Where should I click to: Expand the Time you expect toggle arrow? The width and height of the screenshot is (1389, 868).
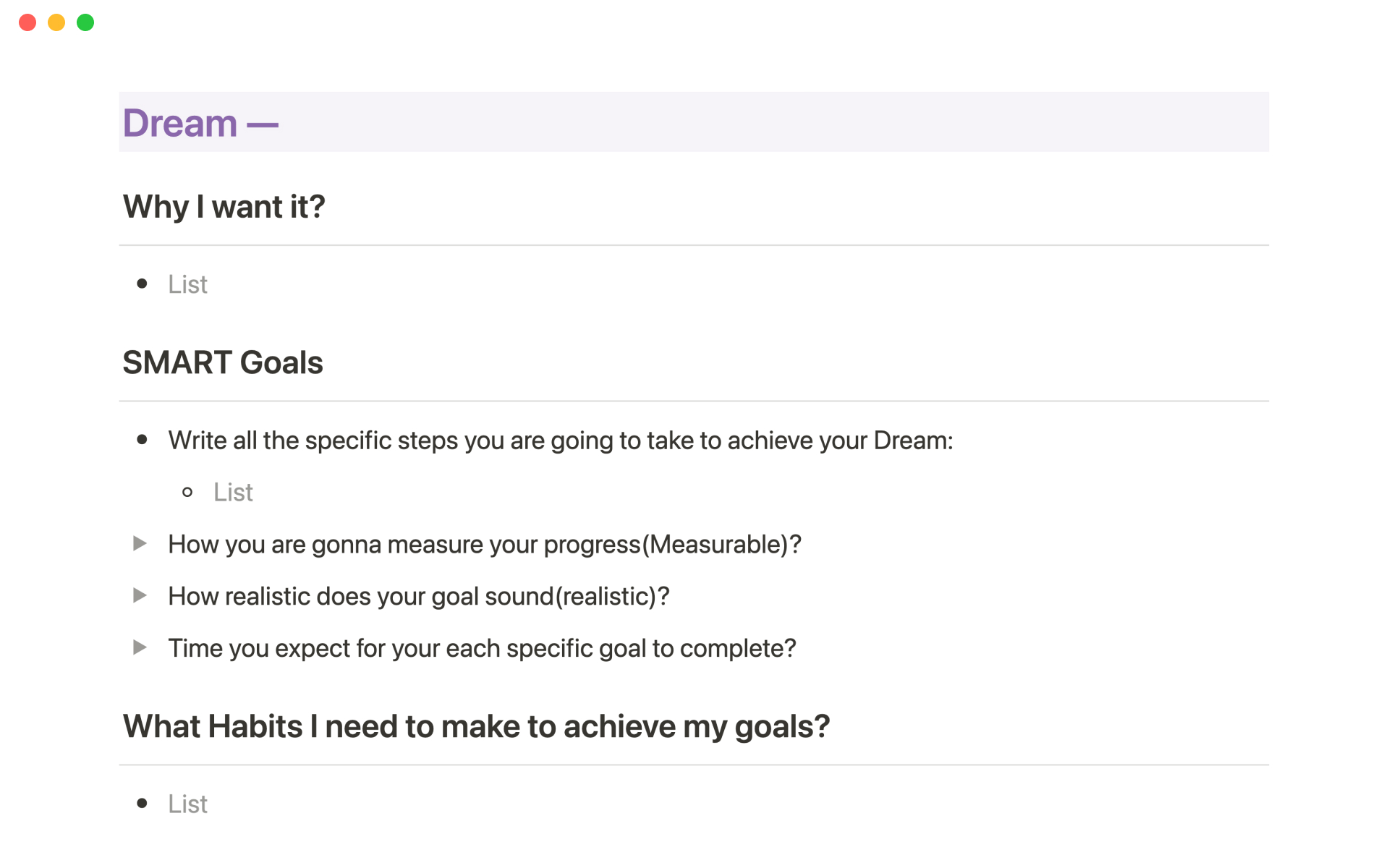[x=140, y=647]
